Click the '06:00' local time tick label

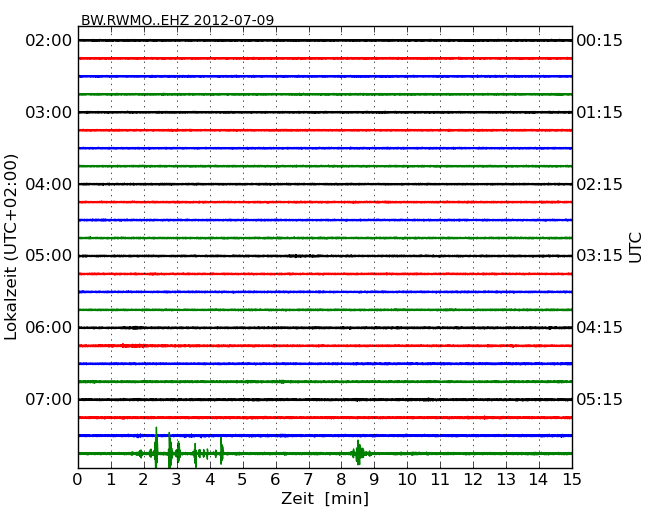pyautogui.click(x=49, y=328)
